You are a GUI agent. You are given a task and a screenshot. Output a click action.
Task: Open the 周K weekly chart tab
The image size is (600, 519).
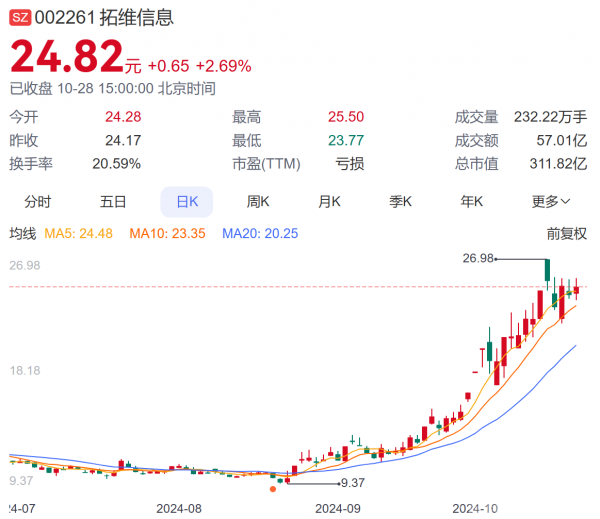pyautogui.click(x=258, y=202)
